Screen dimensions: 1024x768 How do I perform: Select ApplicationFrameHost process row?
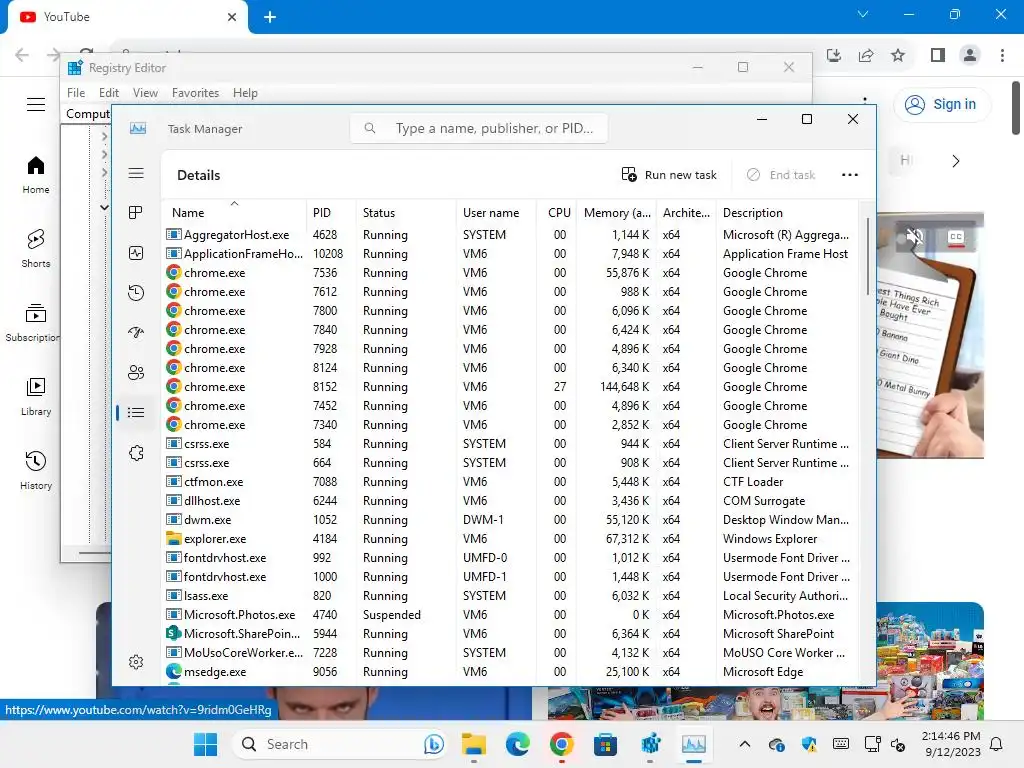pyautogui.click(x=510, y=253)
